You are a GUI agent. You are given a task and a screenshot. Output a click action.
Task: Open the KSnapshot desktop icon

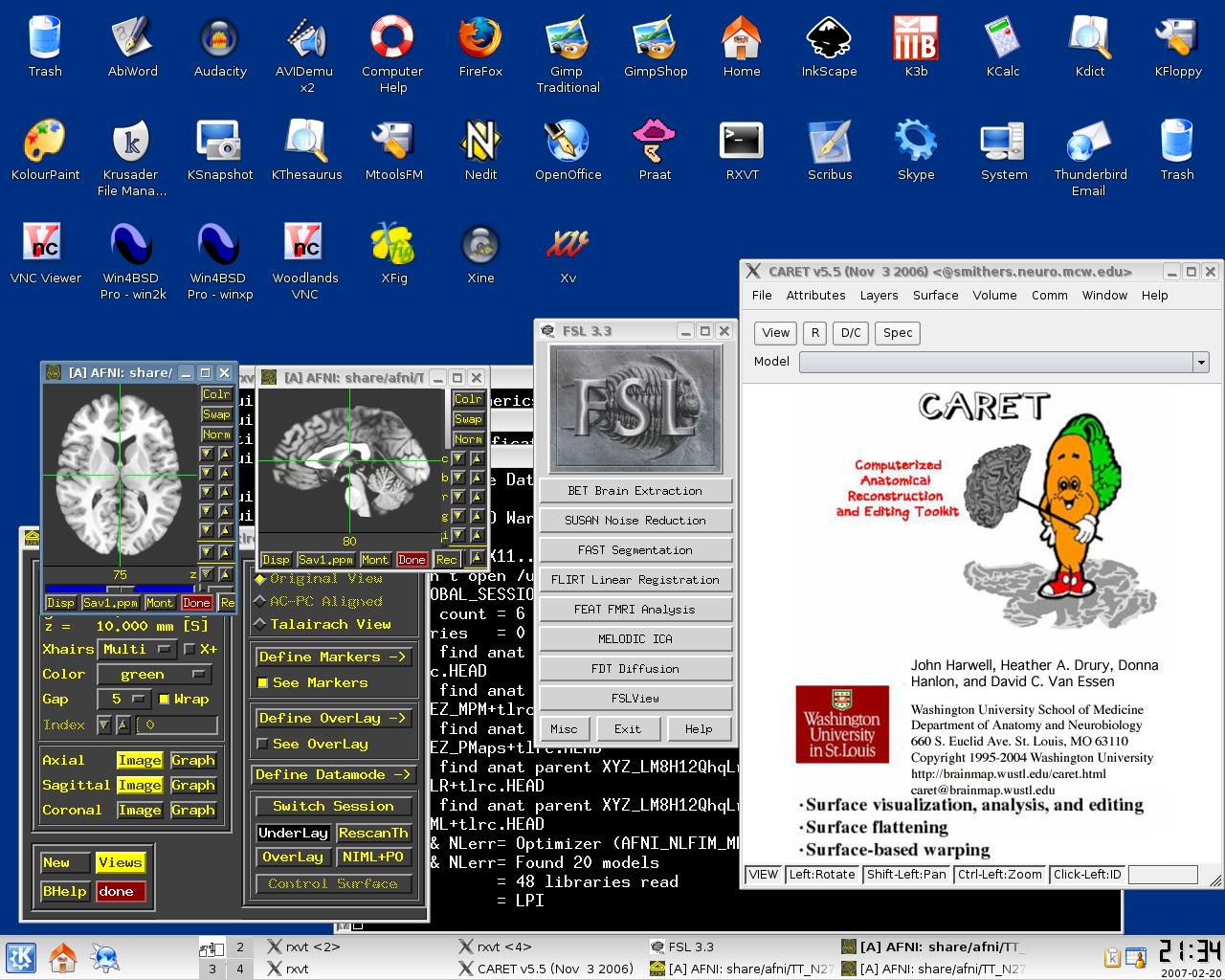click(220, 149)
